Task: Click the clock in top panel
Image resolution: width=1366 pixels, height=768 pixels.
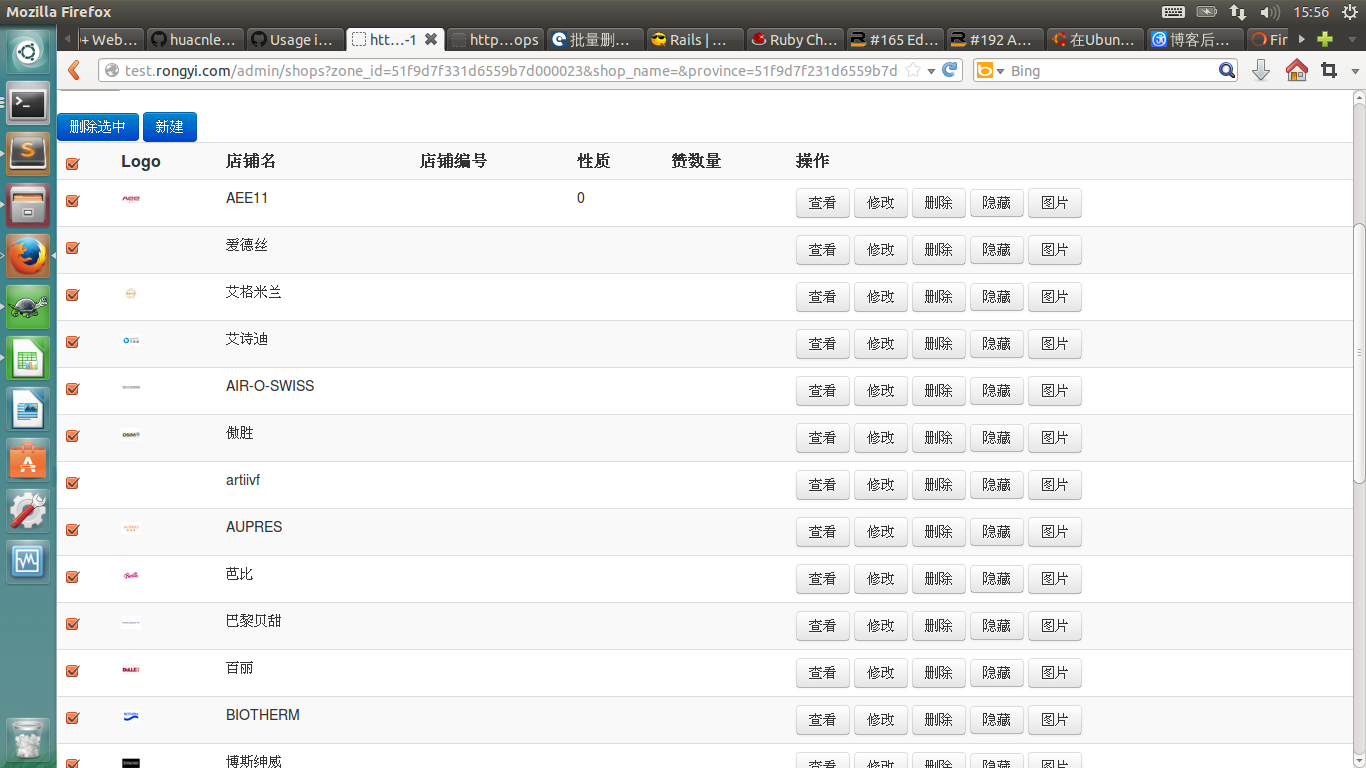Action: click(1310, 12)
